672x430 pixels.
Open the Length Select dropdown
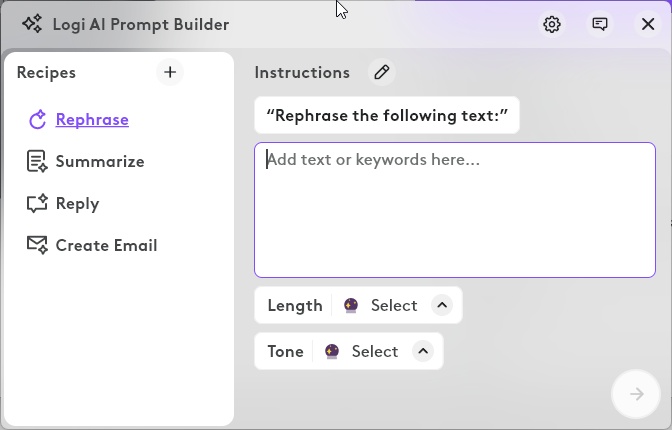click(394, 305)
